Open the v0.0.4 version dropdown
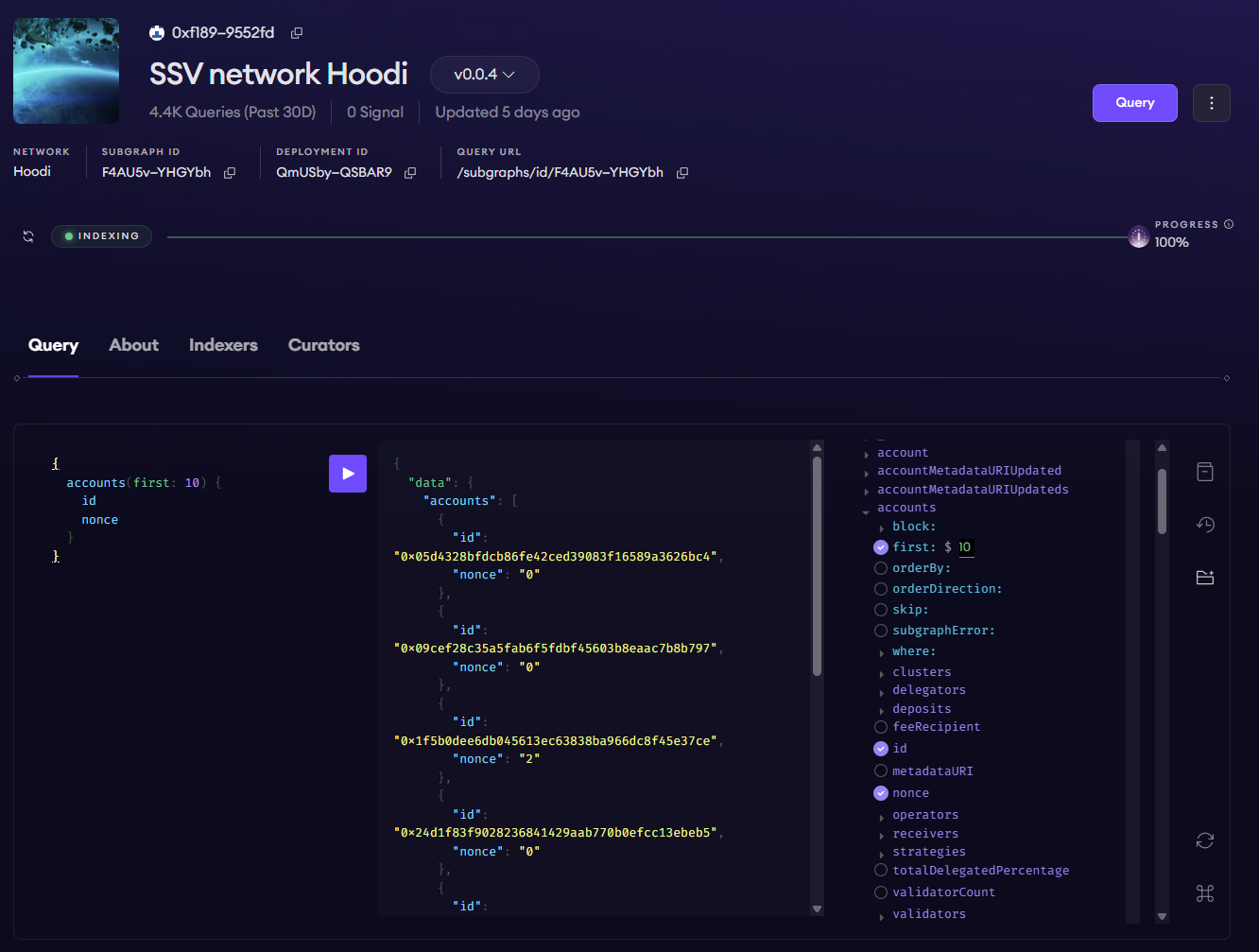1259x952 pixels. 485,75
